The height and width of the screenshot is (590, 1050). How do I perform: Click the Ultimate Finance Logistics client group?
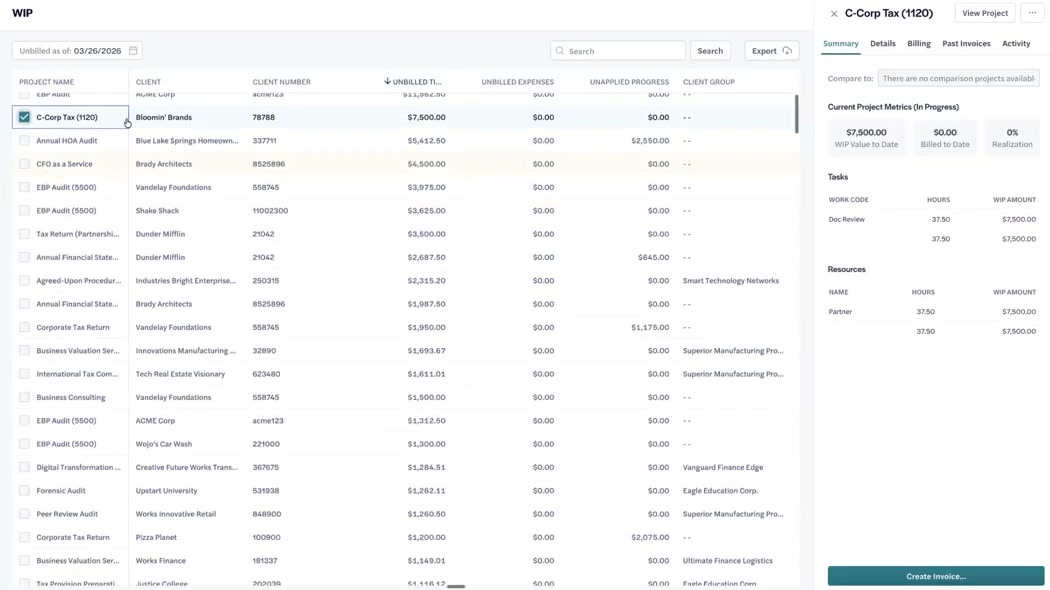[727, 561]
